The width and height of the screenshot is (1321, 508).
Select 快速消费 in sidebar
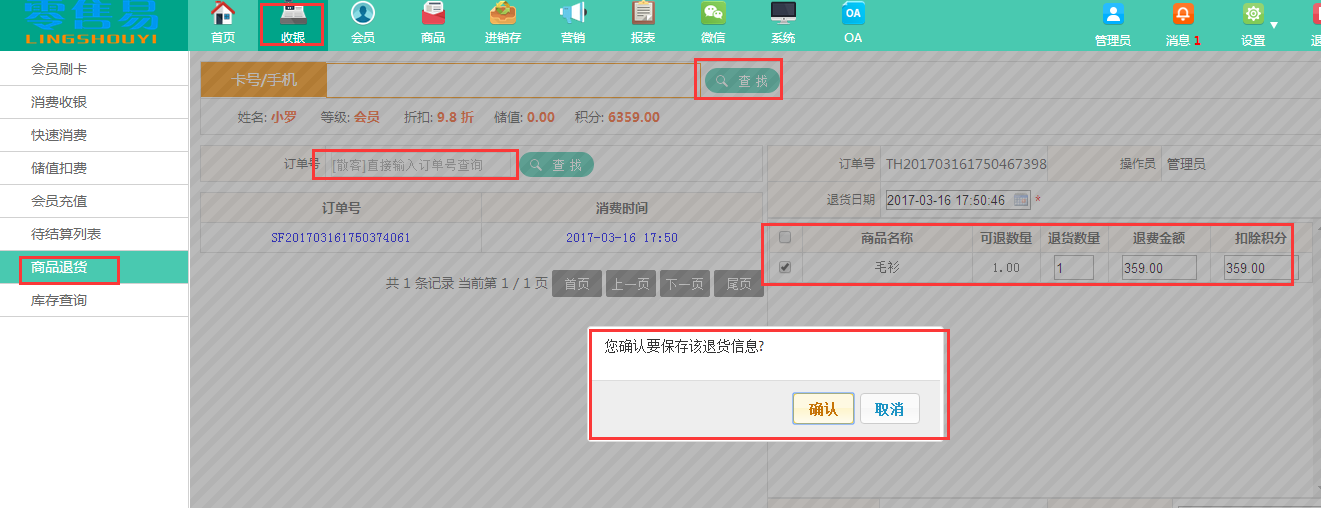point(94,135)
